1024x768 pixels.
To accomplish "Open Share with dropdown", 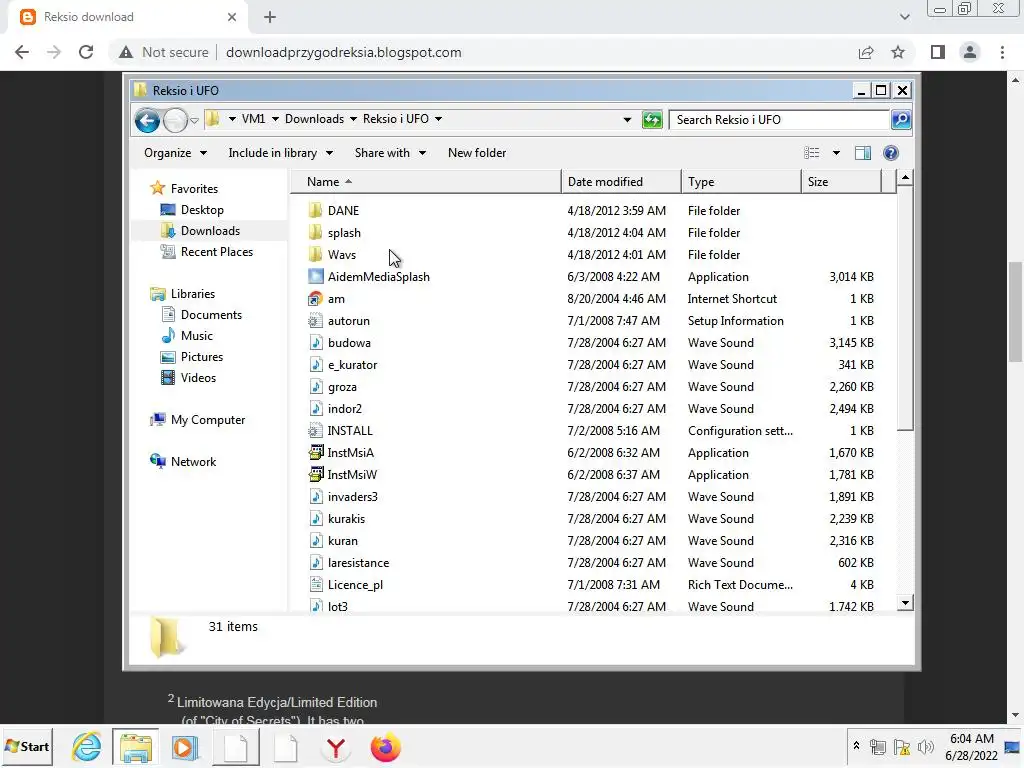I will 390,153.
